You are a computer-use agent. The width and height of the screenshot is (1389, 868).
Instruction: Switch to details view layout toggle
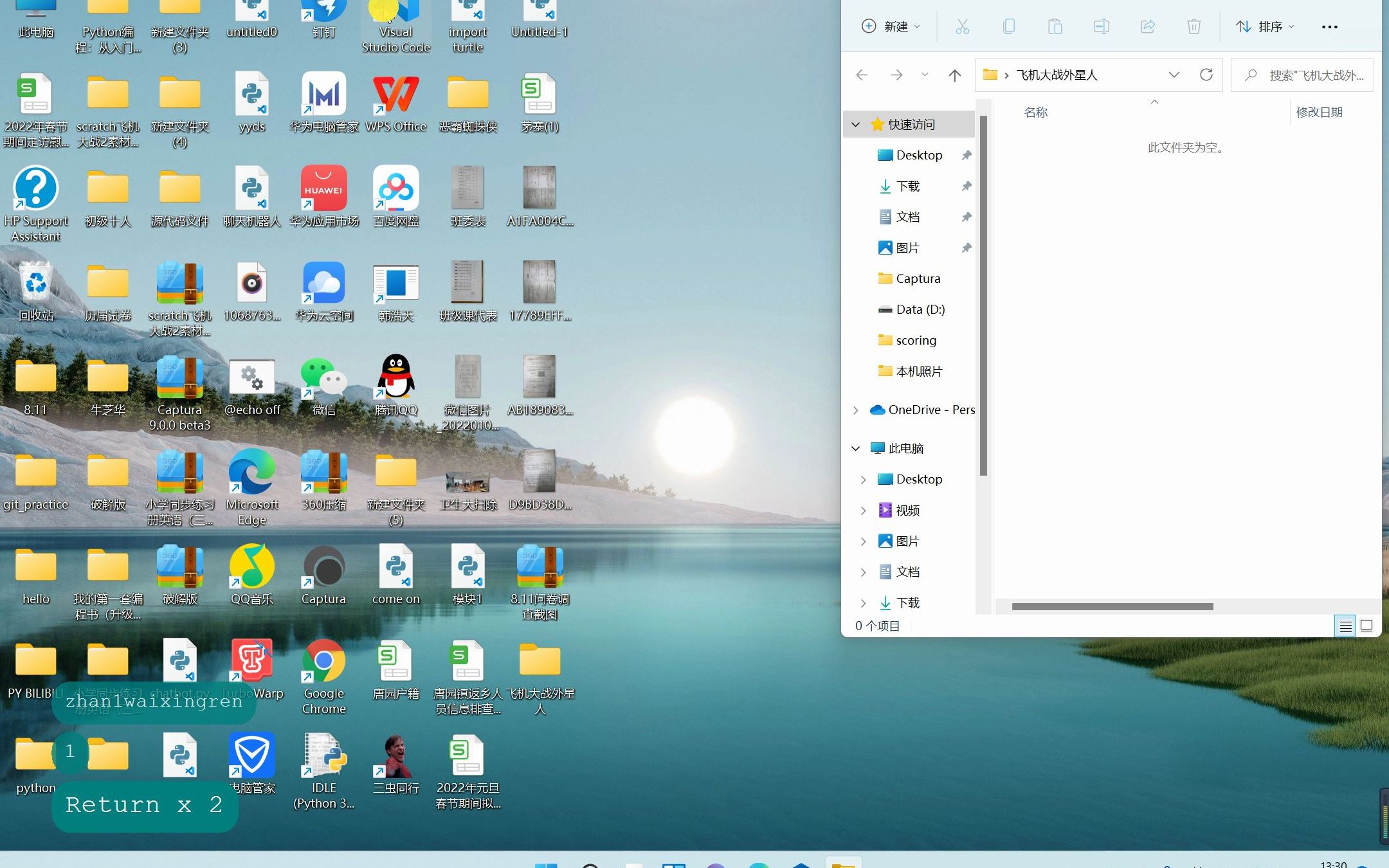click(x=1345, y=626)
